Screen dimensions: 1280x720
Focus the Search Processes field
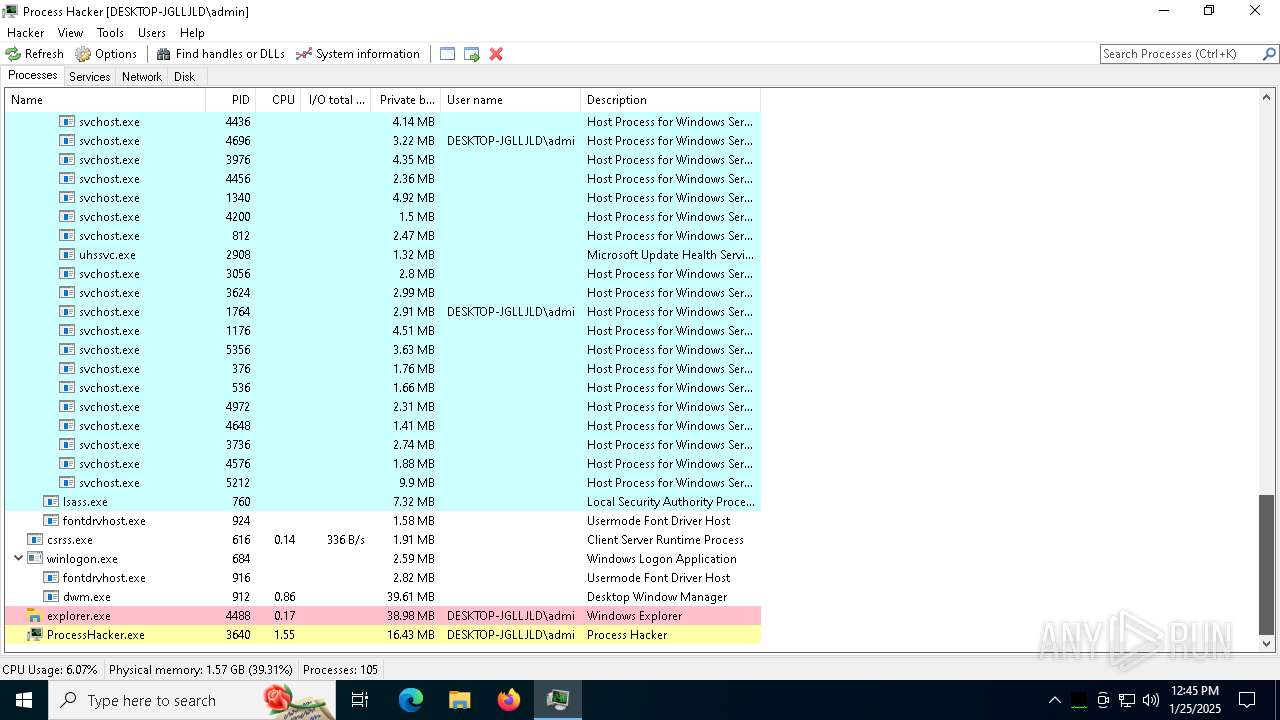click(x=1180, y=54)
